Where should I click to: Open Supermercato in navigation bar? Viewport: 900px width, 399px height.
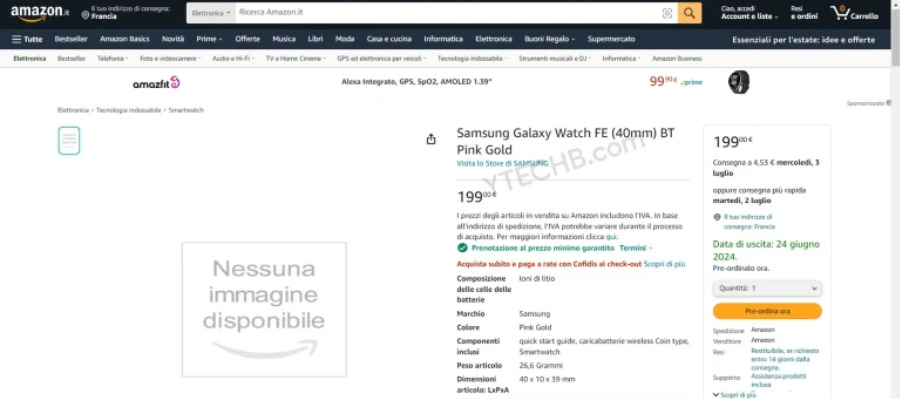[x=611, y=39]
